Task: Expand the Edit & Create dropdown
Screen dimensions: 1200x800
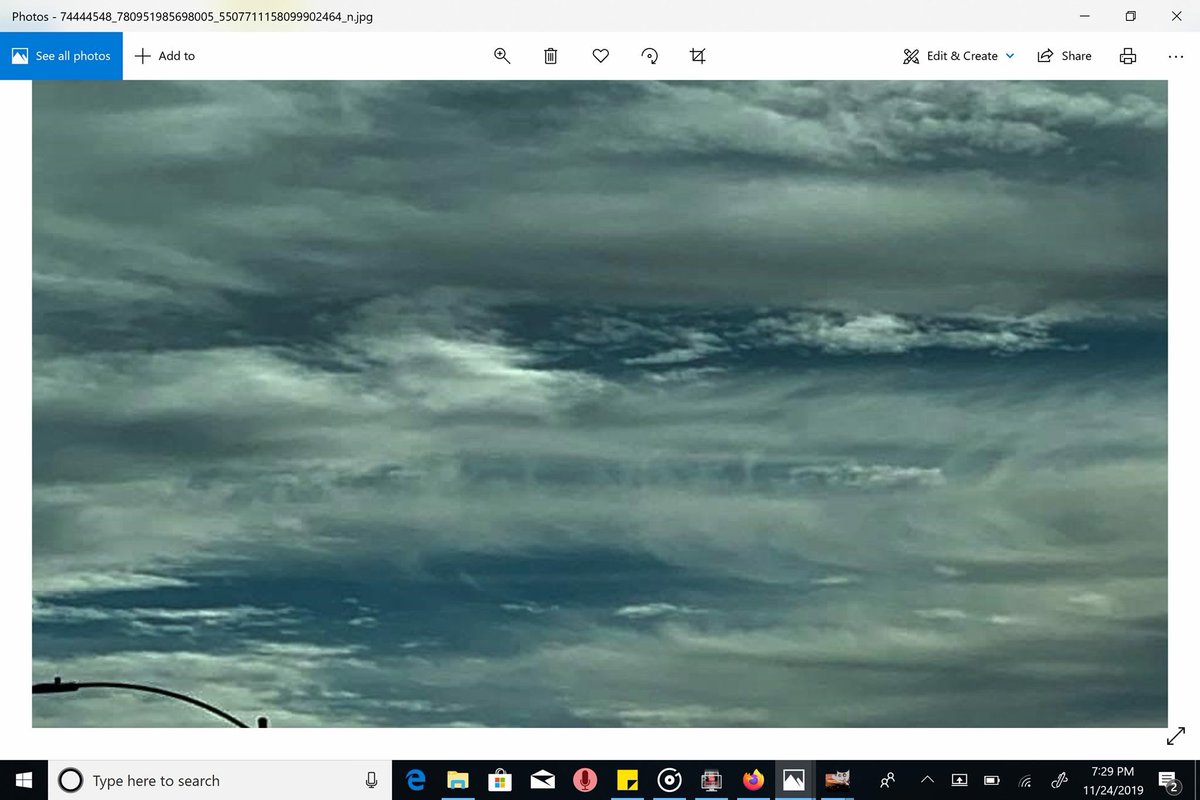Action: pyautogui.click(x=959, y=56)
